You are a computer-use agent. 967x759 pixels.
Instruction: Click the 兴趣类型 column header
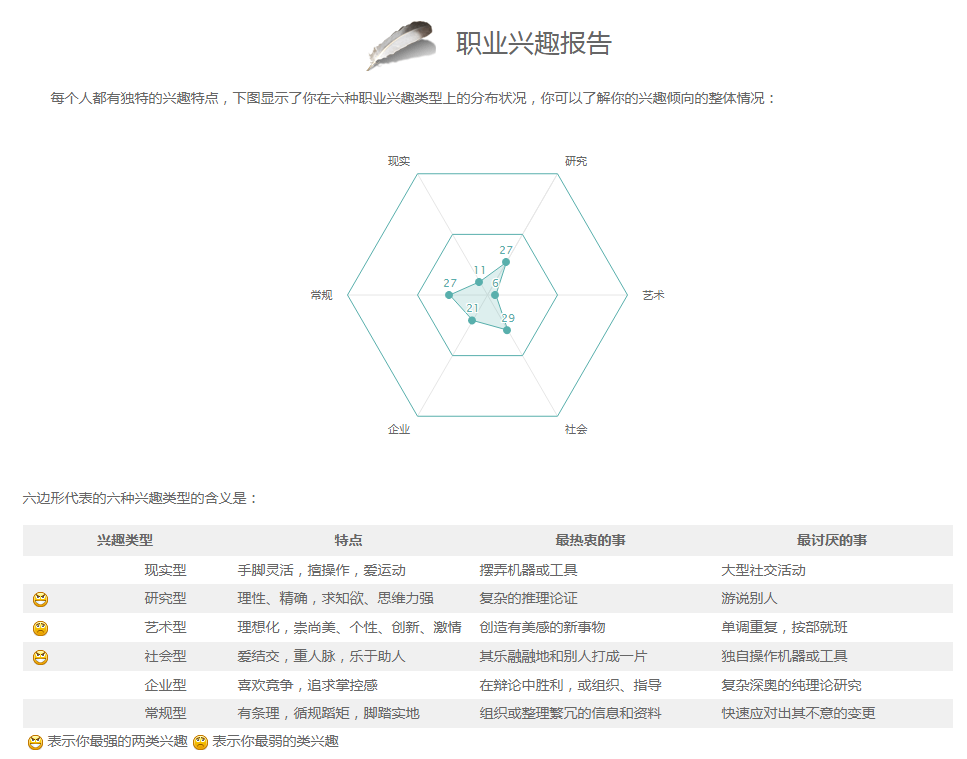click(x=125, y=540)
